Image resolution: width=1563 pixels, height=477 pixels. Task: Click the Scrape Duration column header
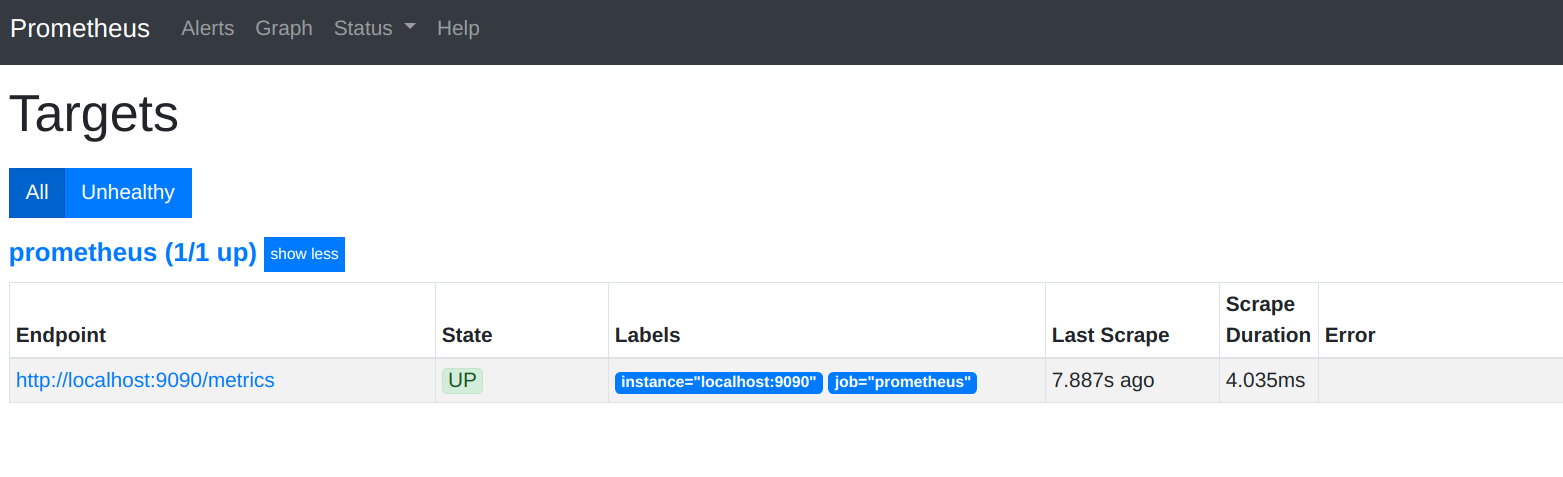pyautogui.click(x=1268, y=320)
